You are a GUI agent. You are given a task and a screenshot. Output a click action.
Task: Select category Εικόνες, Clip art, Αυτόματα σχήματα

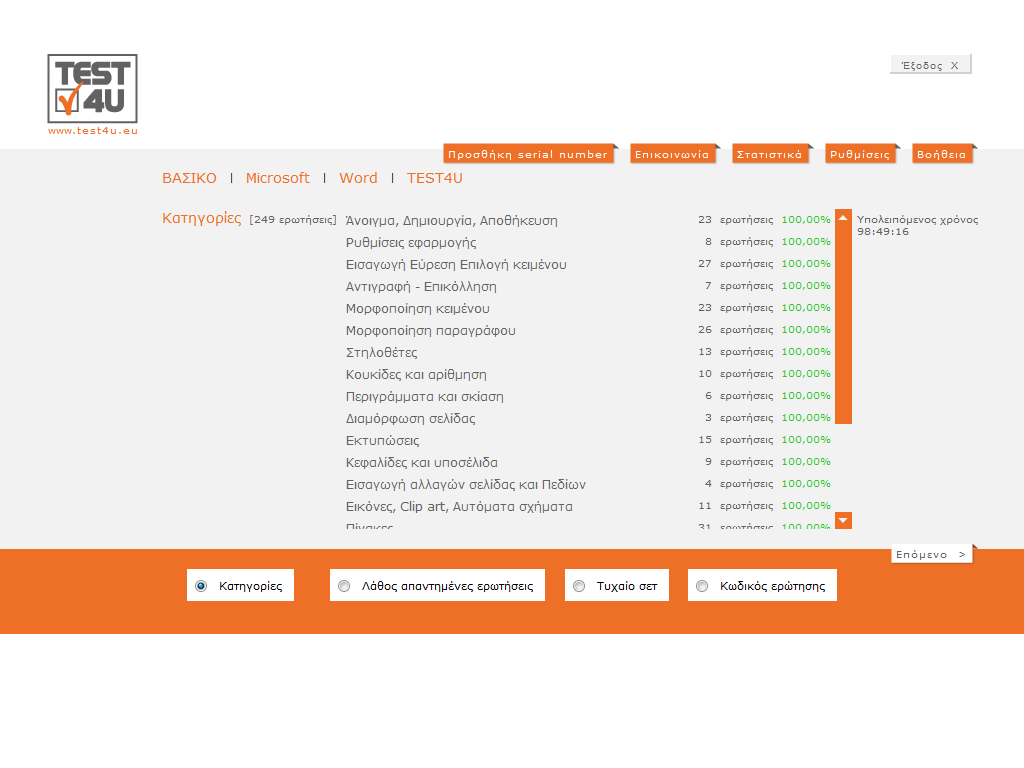459,507
